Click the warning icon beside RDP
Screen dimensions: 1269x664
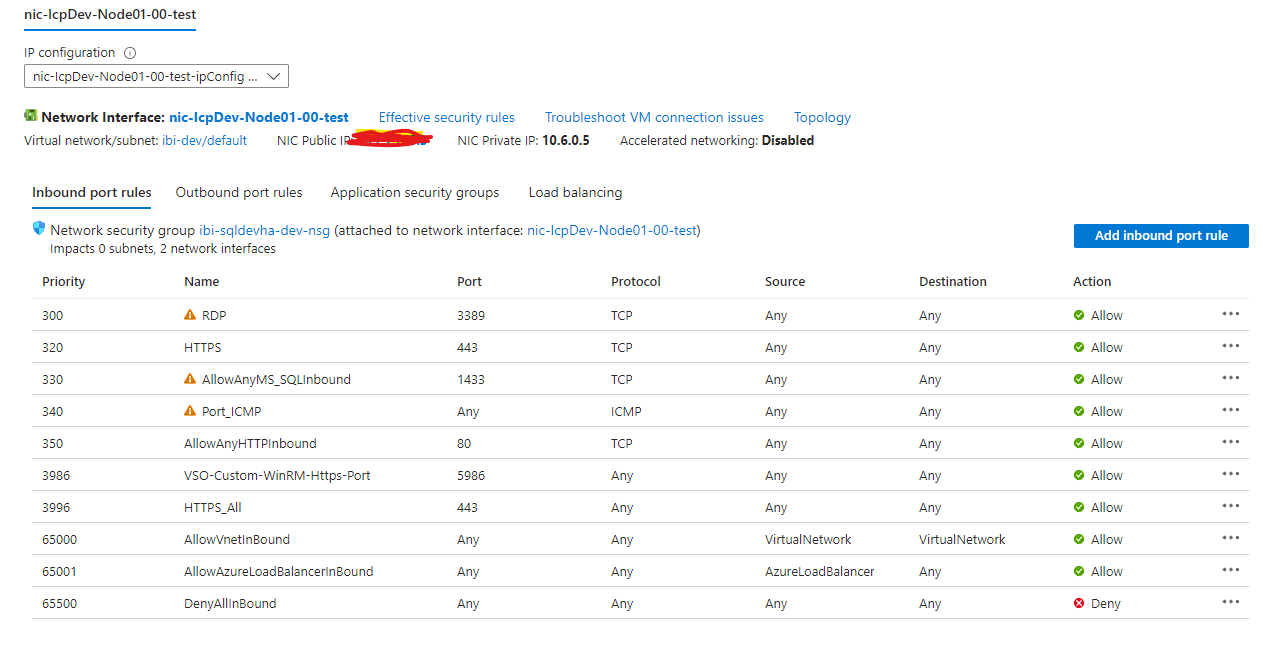[190, 315]
